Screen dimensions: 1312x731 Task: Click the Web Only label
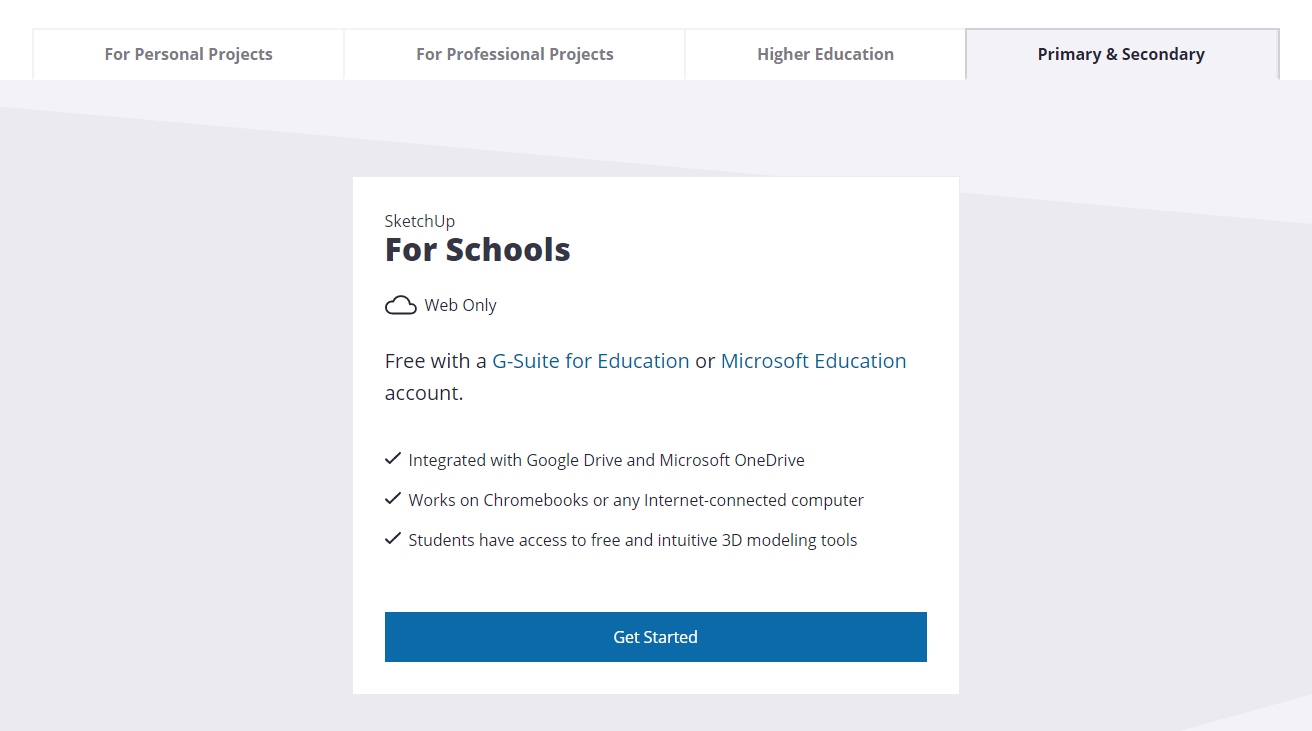point(461,305)
